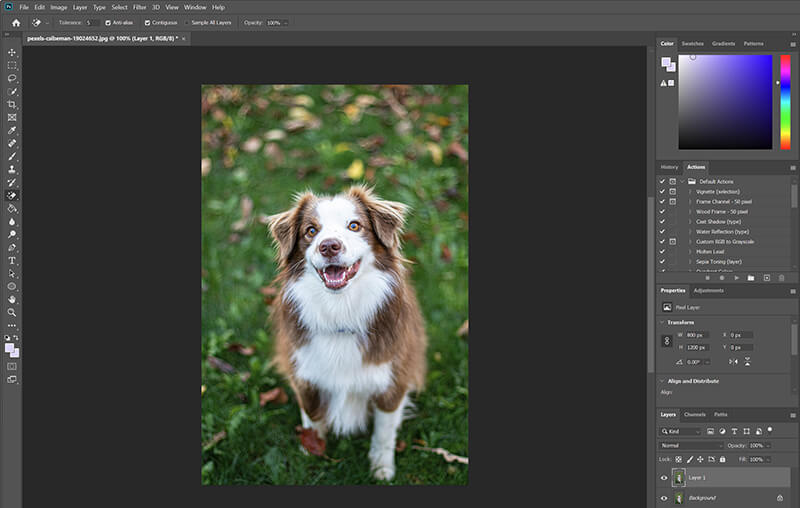Toggle Quick Mask mode icon
The width and height of the screenshot is (800, 508).
[12, 366]
